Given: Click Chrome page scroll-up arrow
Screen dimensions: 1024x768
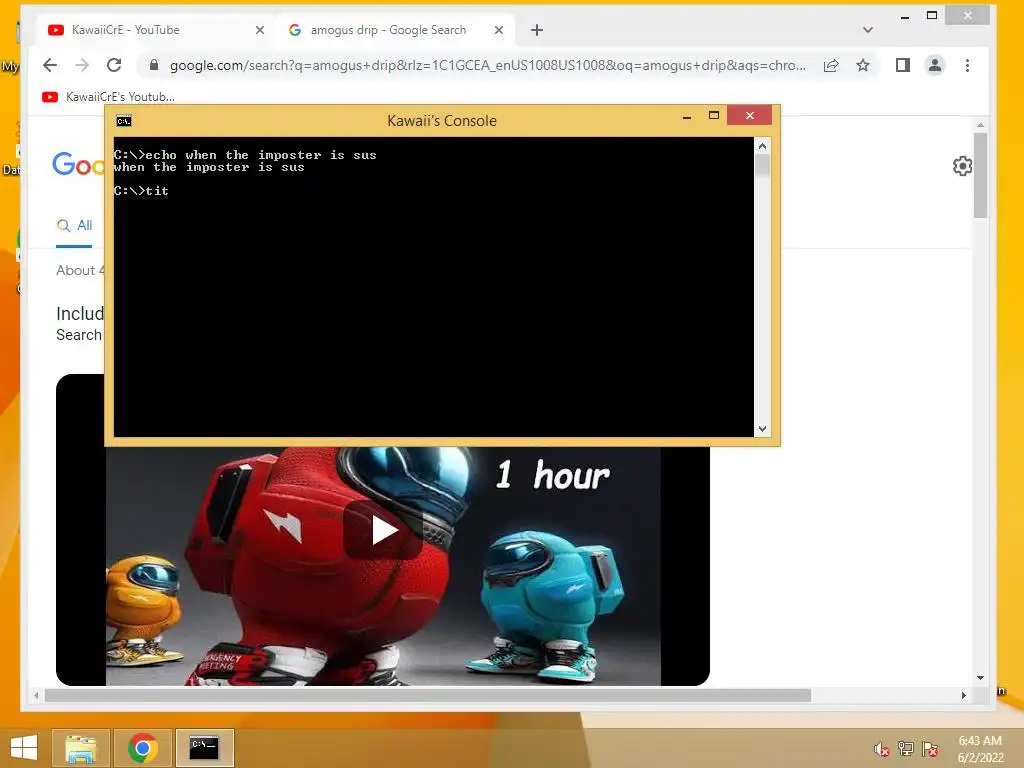Looking at the screenshot, I should [980, 124].
